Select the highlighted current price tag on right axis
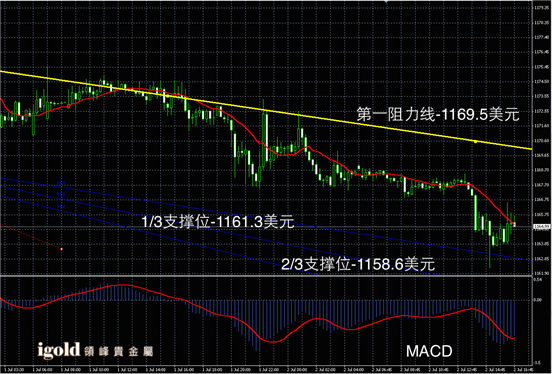 tap(542, 227)
